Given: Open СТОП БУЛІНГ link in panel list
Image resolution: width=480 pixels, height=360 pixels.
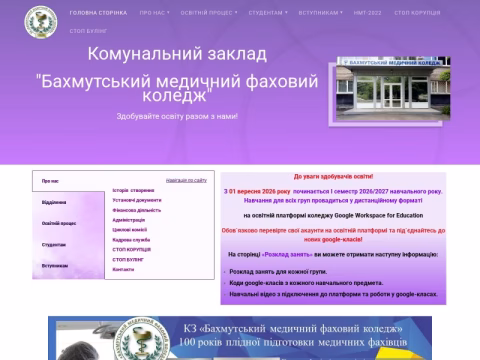Looking at the screenshot, I should click(x=128, y=259).
